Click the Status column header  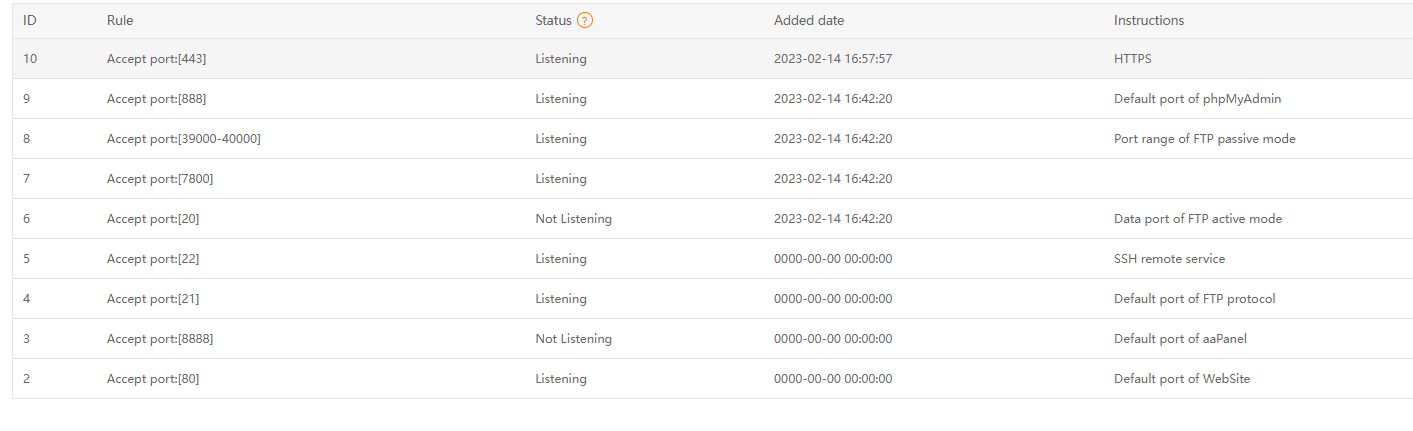553,20
